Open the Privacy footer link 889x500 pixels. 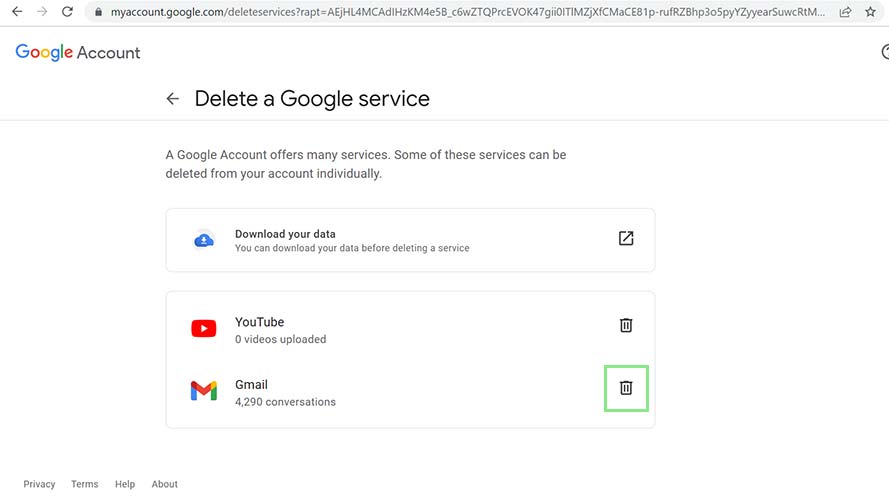pos(39,484)
